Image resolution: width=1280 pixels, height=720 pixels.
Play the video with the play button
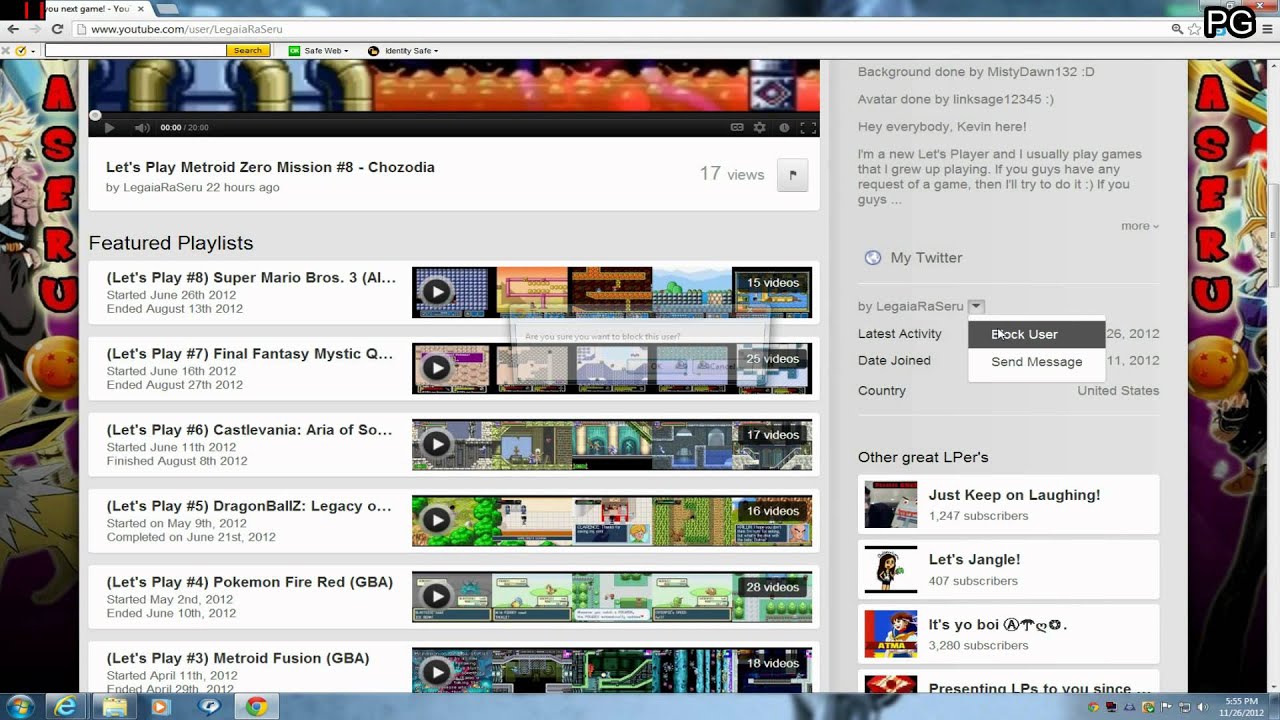click(109, 127)
